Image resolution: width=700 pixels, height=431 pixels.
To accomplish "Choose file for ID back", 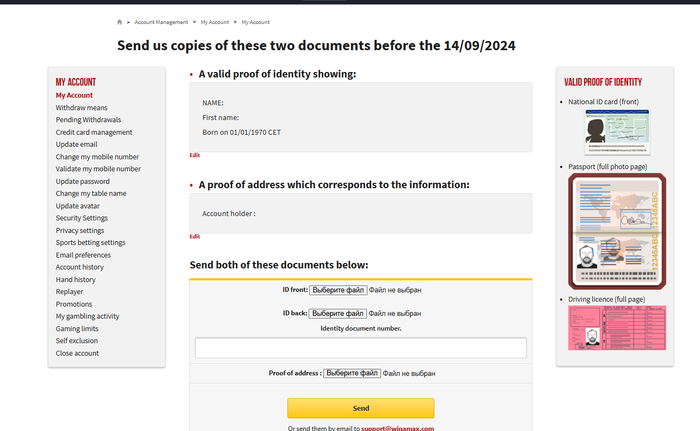I will coord(337,313).
